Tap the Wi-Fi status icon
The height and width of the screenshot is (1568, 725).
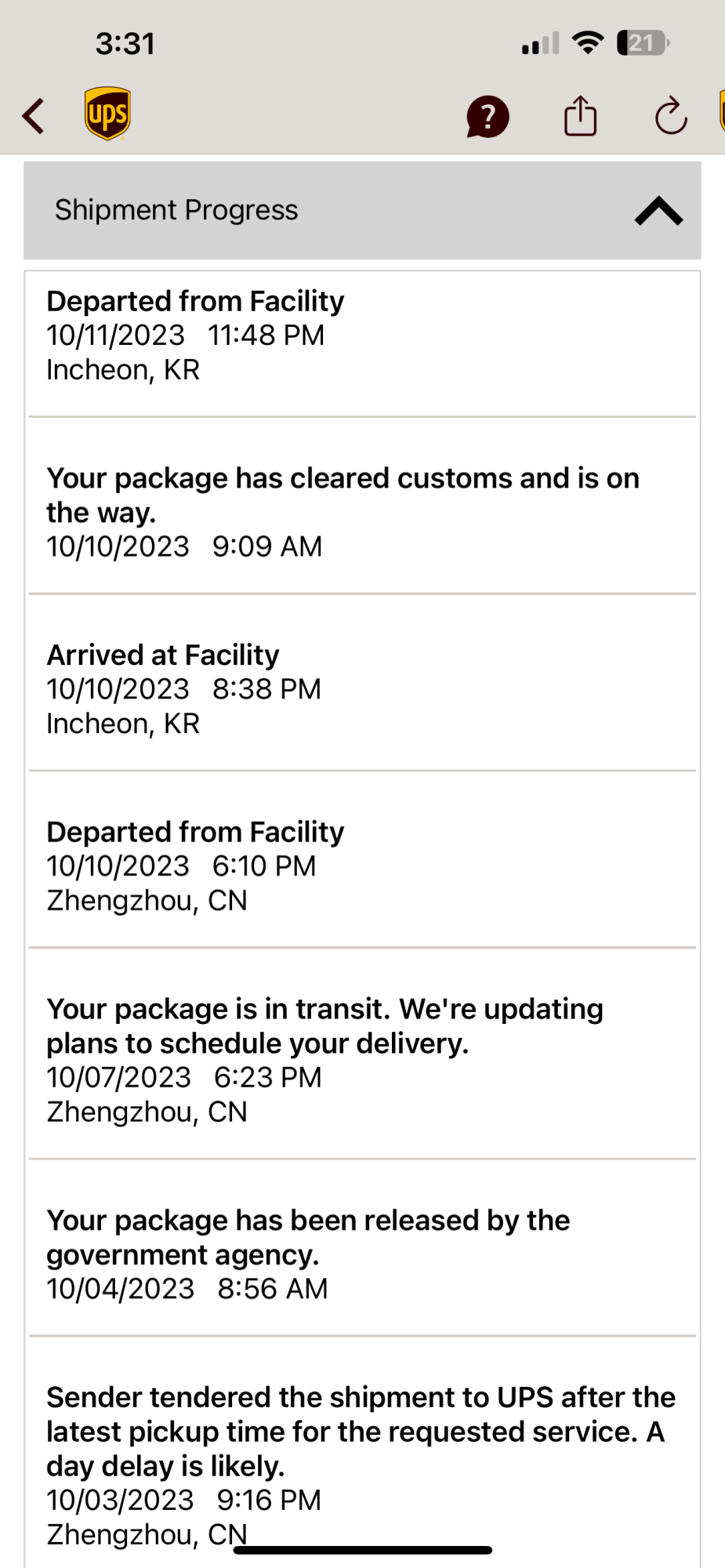(x=588, y=42)
